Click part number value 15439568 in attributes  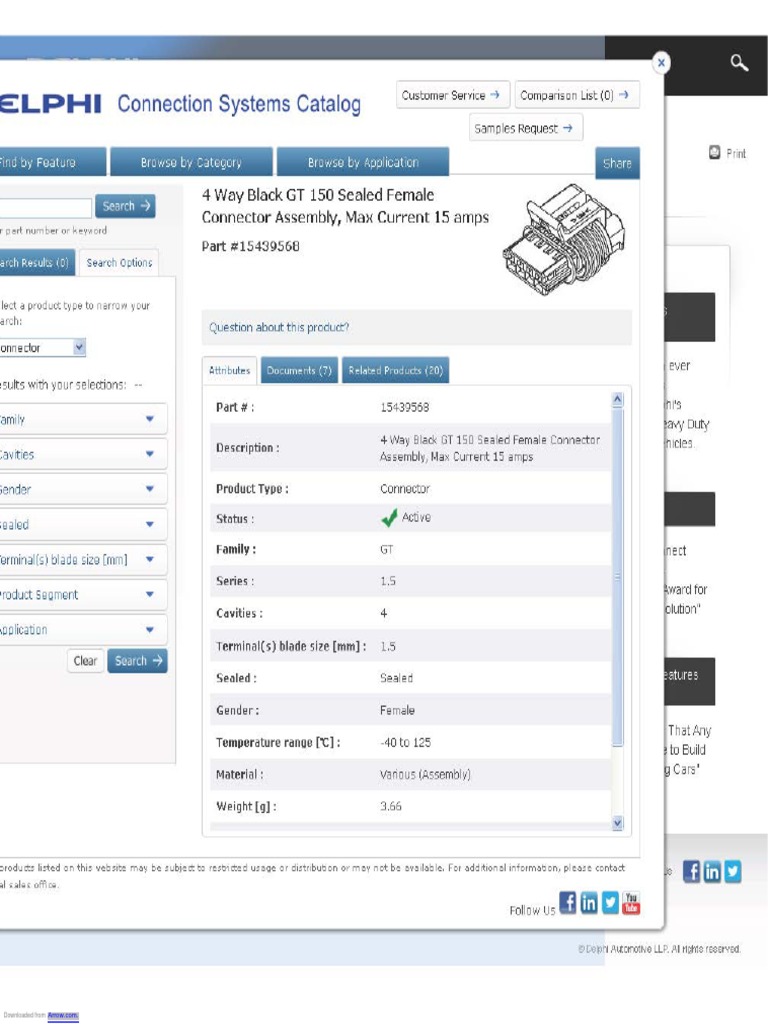click(404, 408)
